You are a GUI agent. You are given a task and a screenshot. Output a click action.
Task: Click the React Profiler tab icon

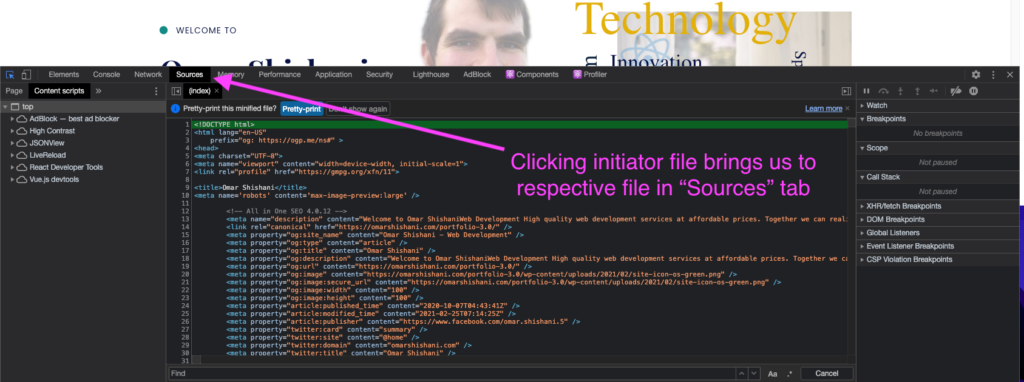tap(577, 74)
